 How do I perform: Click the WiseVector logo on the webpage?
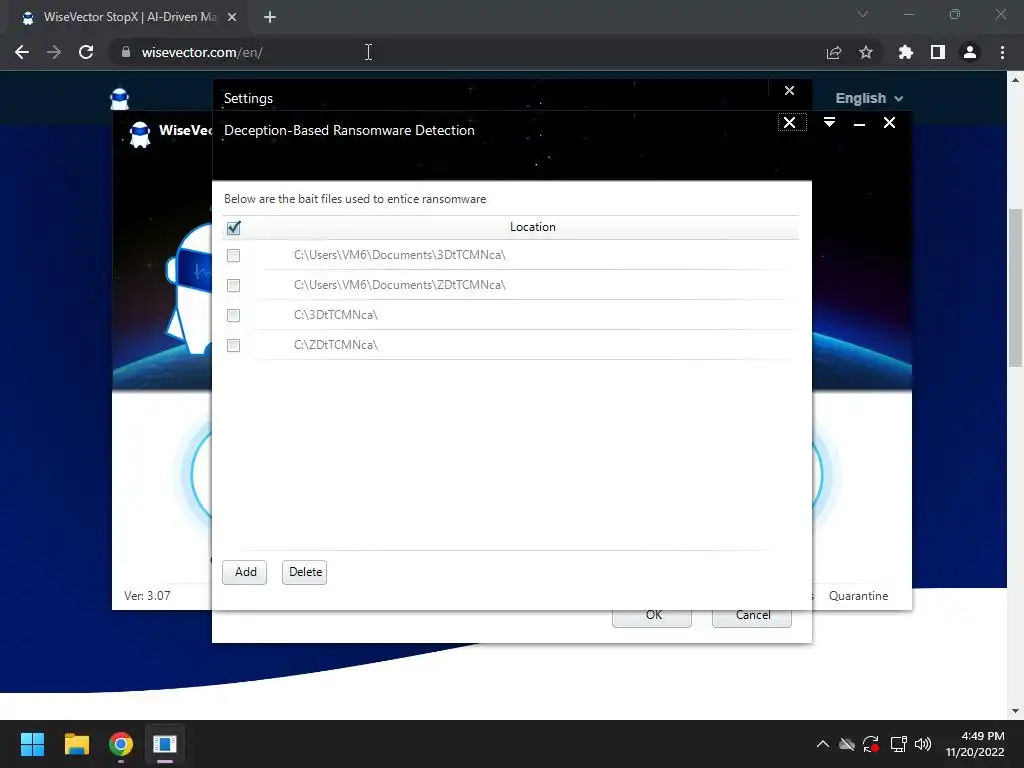(x=120, y=99)
